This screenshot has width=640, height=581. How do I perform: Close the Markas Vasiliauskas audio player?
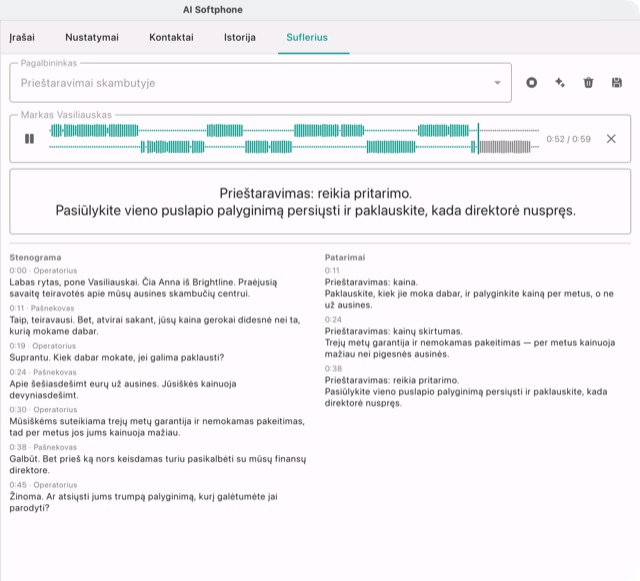611,139
